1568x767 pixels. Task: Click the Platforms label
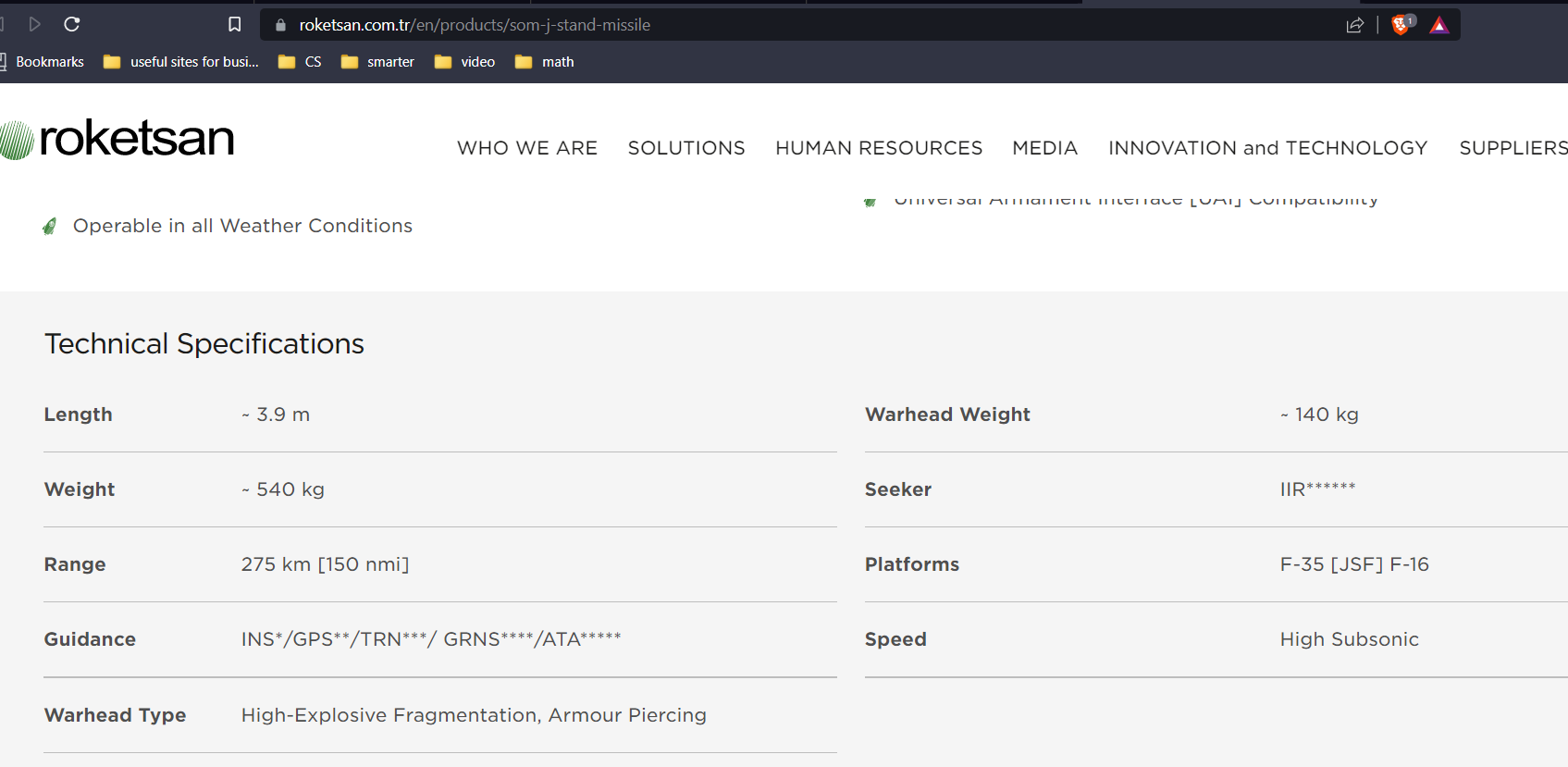[x=912, y=564]
